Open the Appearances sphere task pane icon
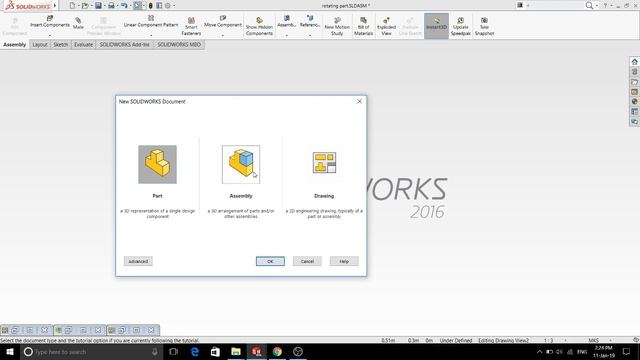The width and height of the screenshot is (640, 360). [634, 101]
